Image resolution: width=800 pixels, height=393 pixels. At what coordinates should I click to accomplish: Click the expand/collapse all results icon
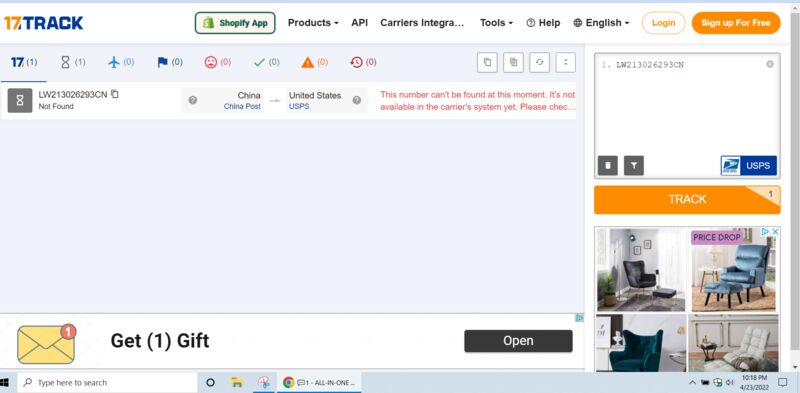coord(565,62)
